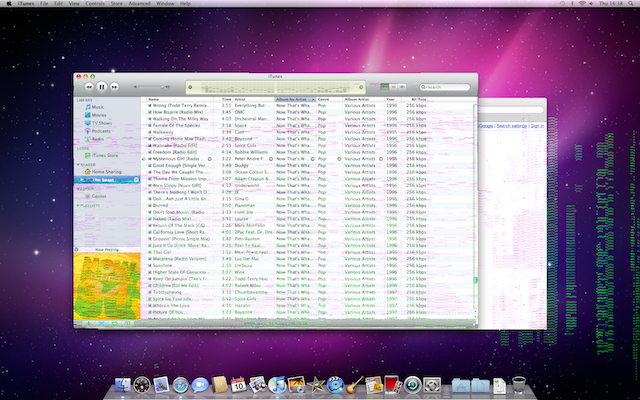Click Search settings link in browser window

click(511, 126)
